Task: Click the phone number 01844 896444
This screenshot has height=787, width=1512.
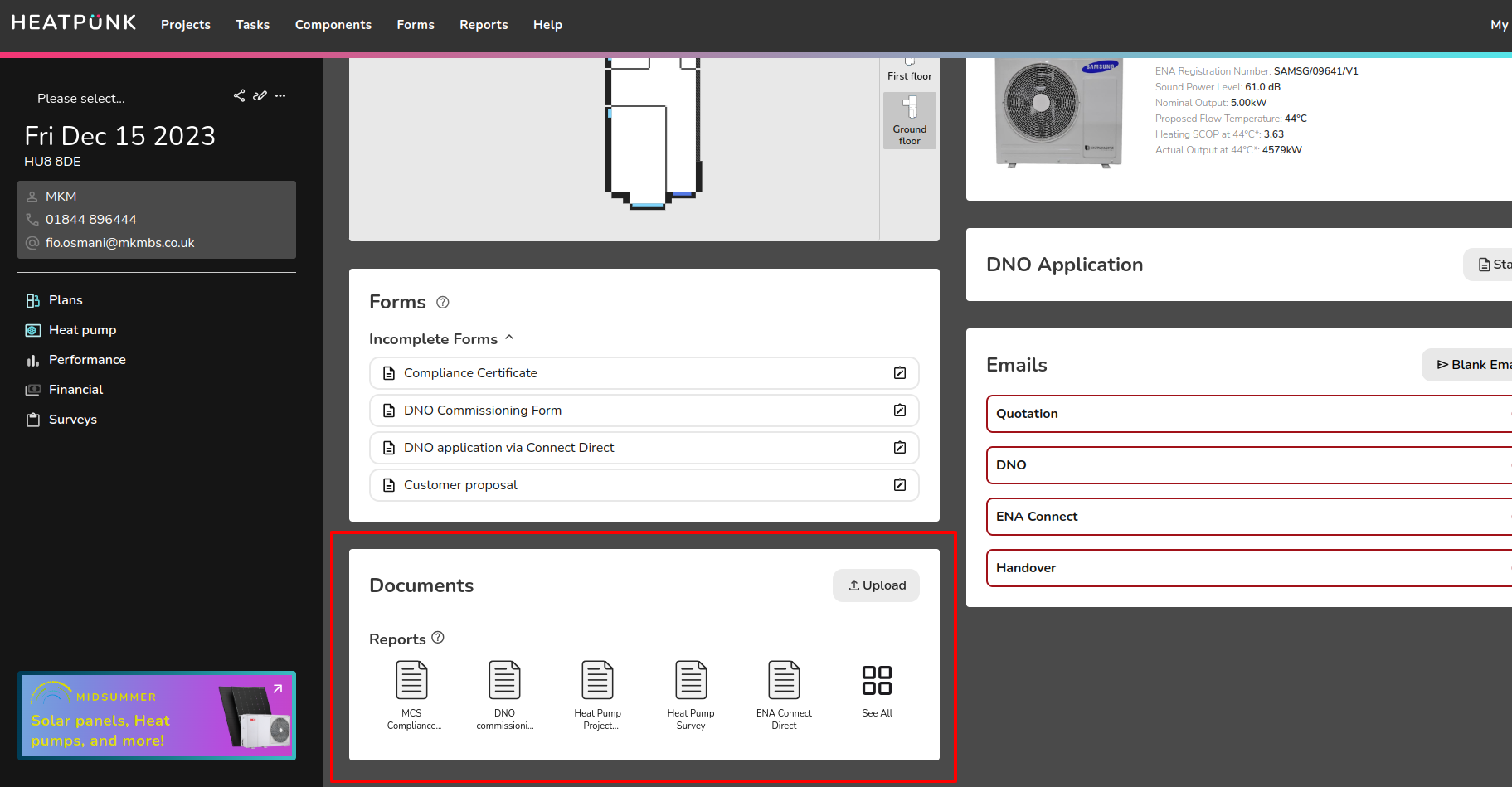Action: coord(91,220)
